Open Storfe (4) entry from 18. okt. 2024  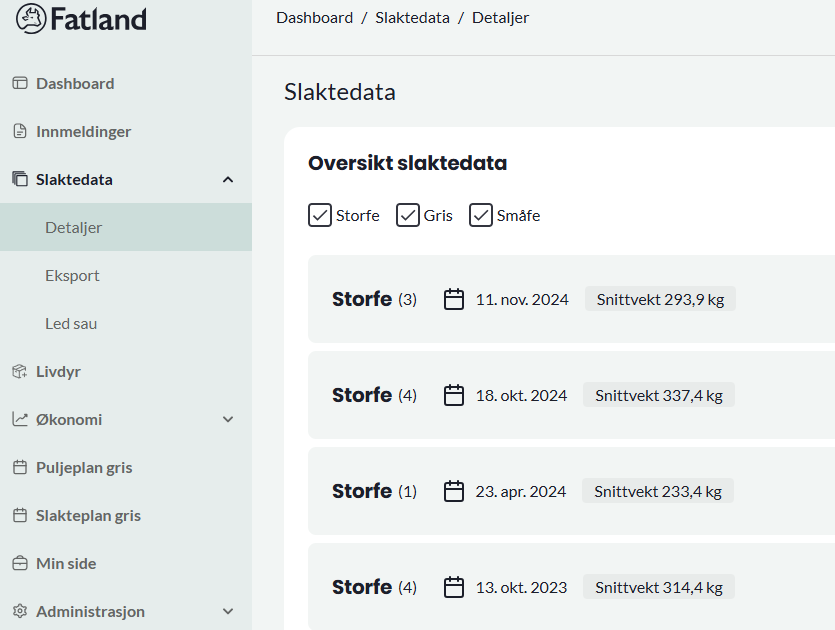click(x=571, y=395)
